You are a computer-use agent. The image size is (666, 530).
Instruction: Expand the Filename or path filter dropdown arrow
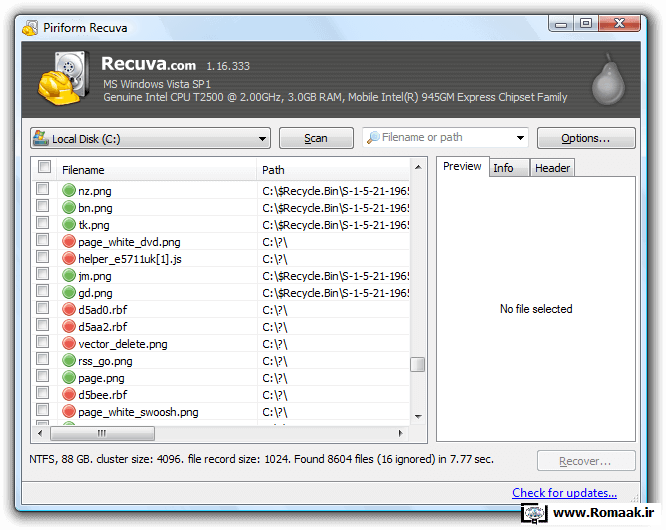[520, 138]
